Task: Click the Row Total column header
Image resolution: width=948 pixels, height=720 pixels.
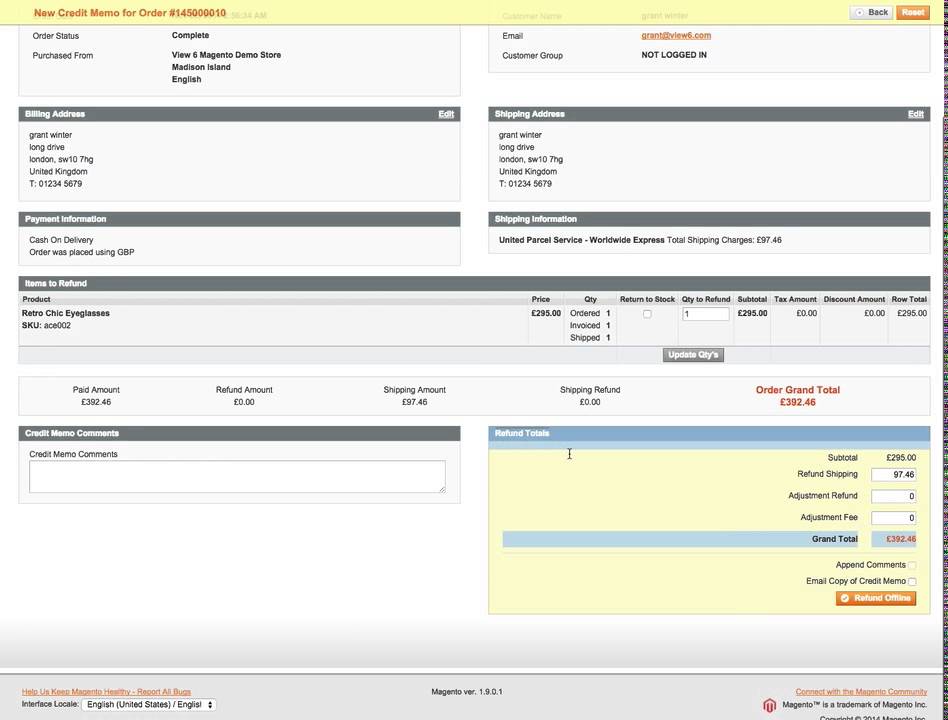Action: tap(909, 299)
